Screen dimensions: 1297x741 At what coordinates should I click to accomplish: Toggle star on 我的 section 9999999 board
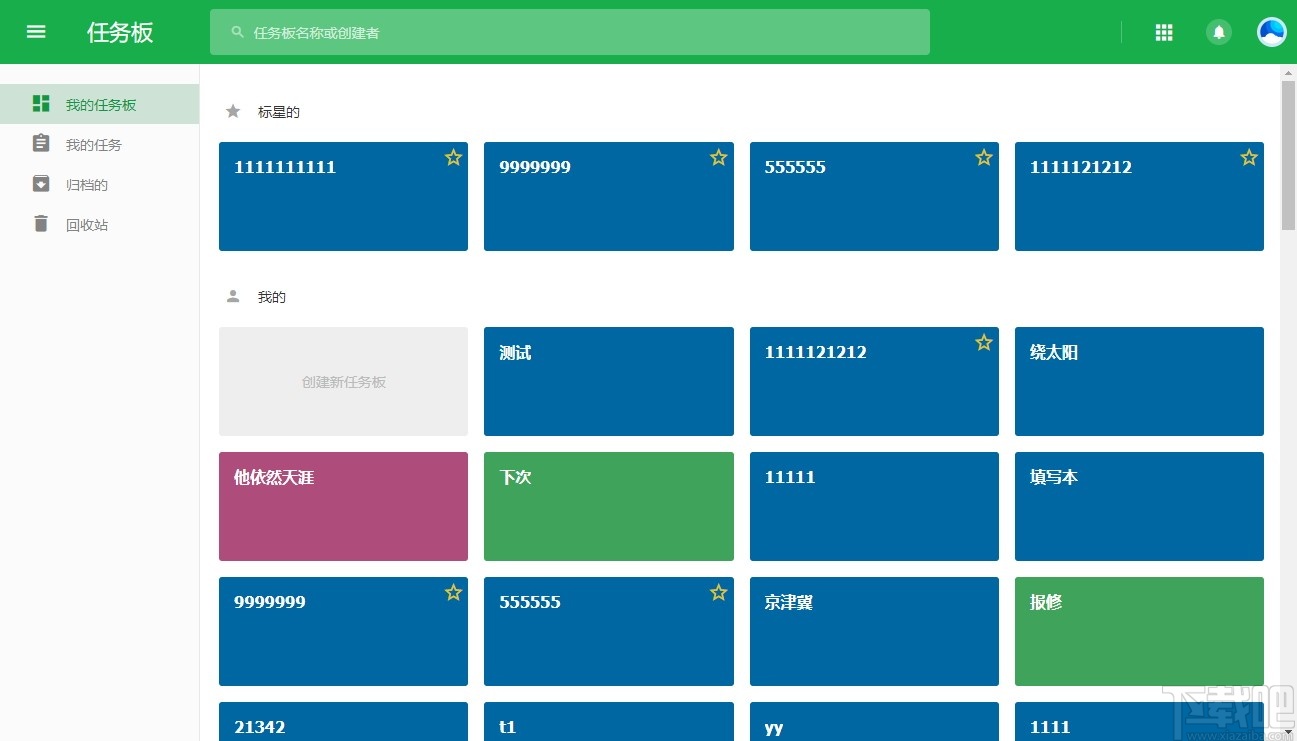[453, 593]
